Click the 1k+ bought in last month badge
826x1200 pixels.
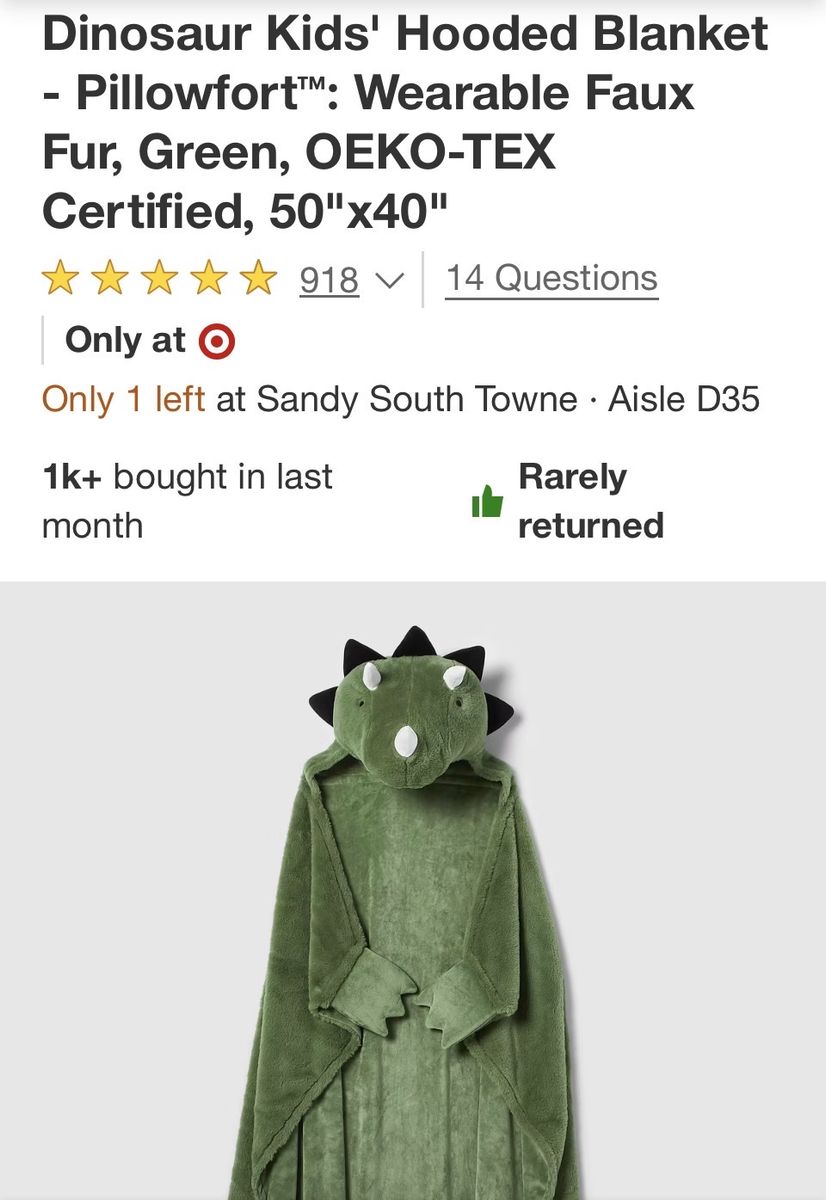(187, 500)
